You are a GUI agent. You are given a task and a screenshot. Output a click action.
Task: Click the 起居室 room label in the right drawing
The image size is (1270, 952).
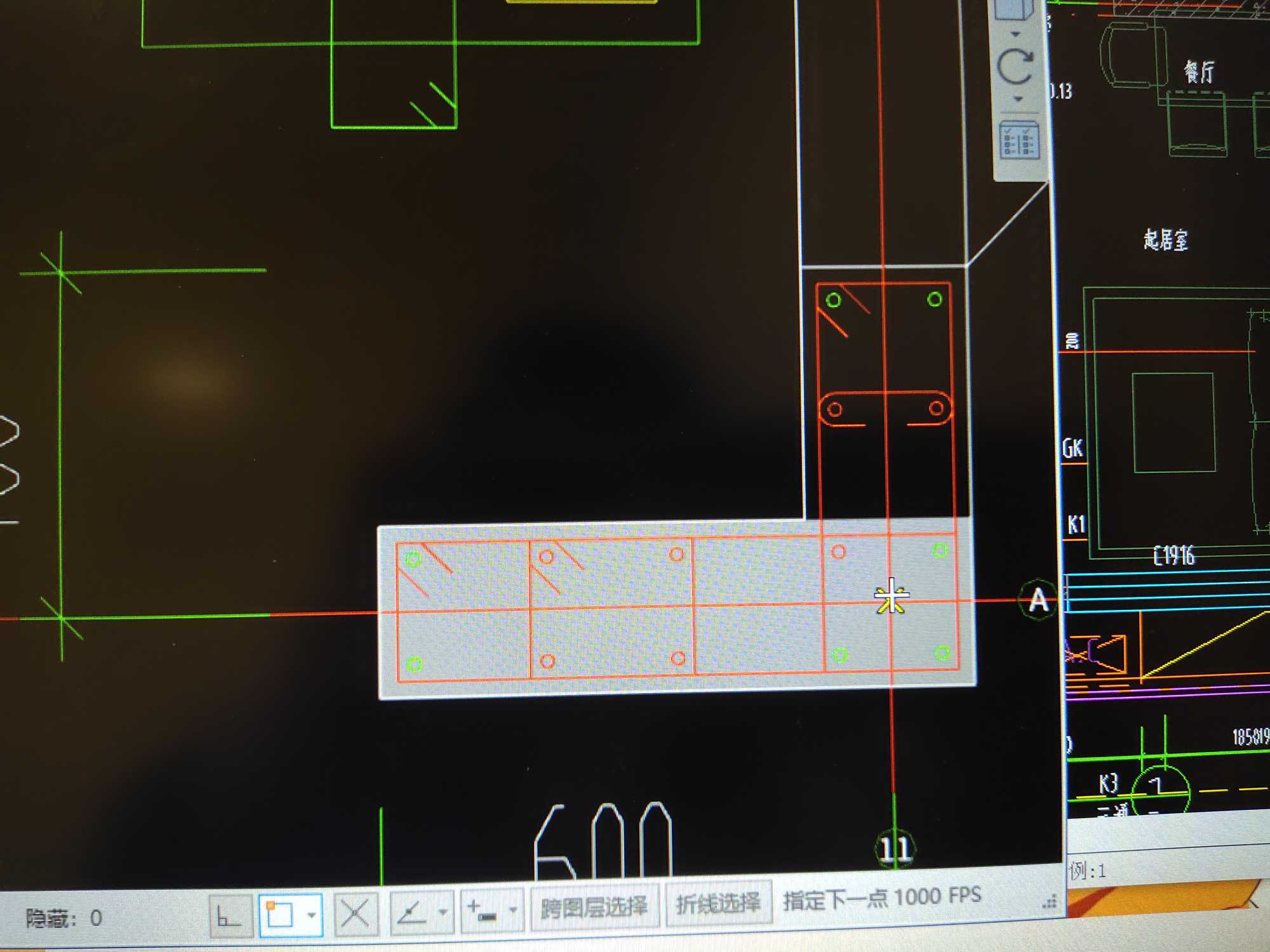click(x=1166, y=240)
